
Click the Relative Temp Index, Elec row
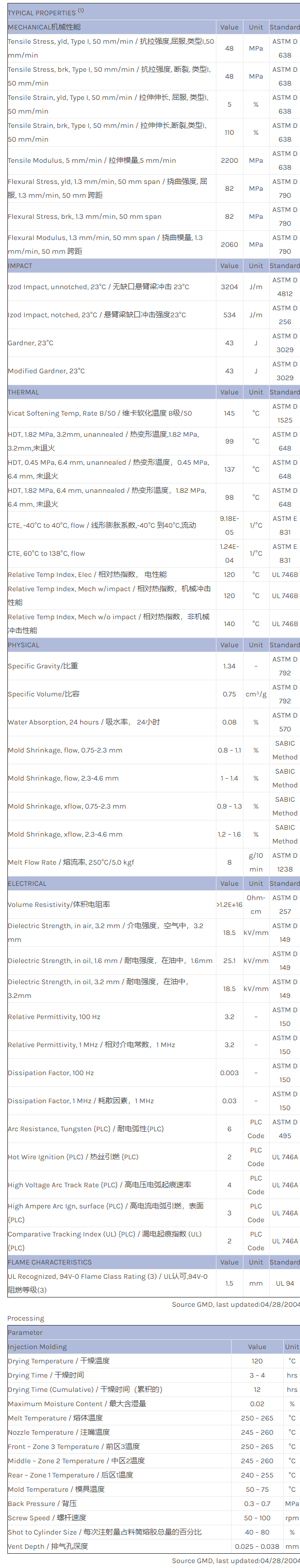(x=87, y=574)
